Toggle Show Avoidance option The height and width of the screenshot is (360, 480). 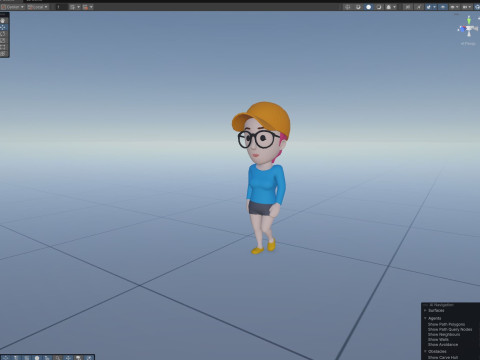click(443, 344)
